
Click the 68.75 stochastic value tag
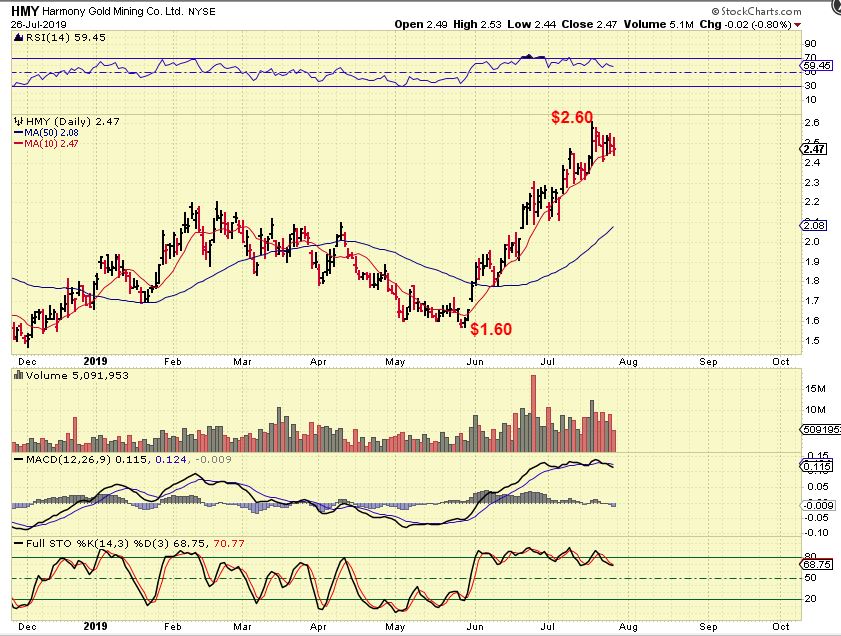coord(817,564)
